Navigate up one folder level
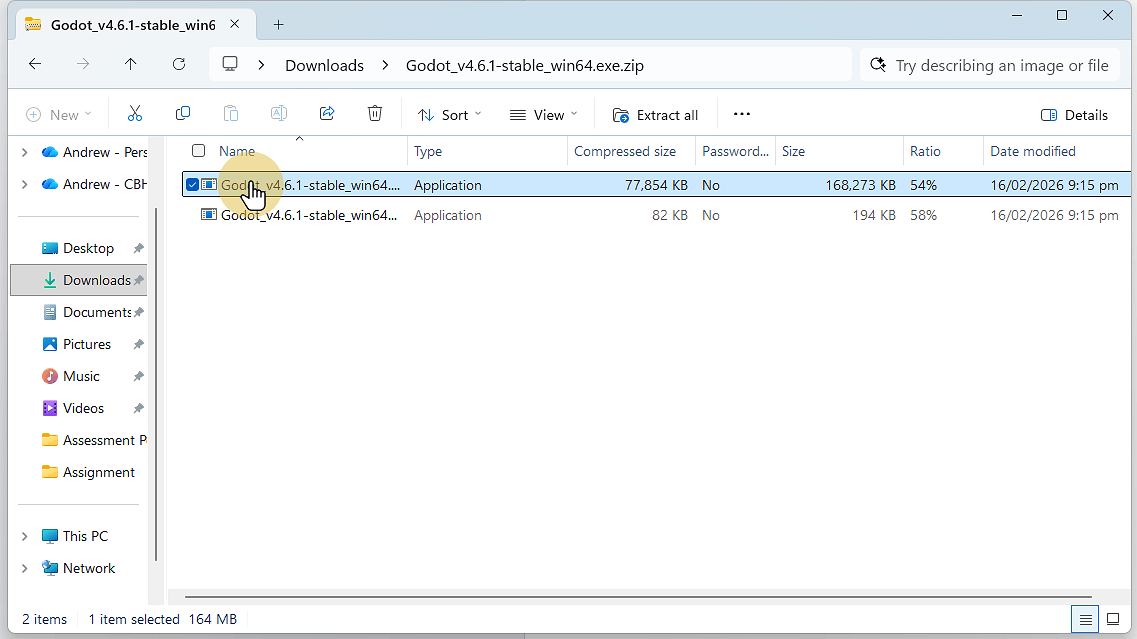Viewport: 1137px width, 639px height. (131, 64)
